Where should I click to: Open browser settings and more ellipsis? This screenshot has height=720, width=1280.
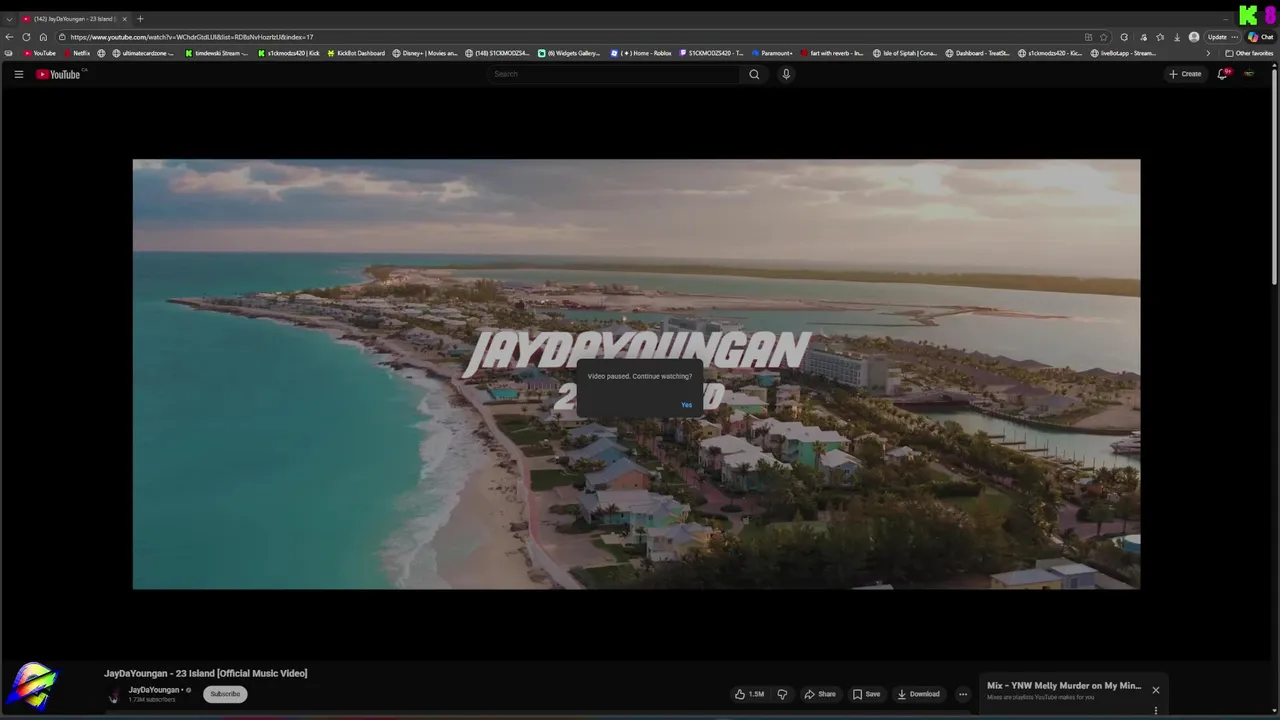click(1236, 37)
